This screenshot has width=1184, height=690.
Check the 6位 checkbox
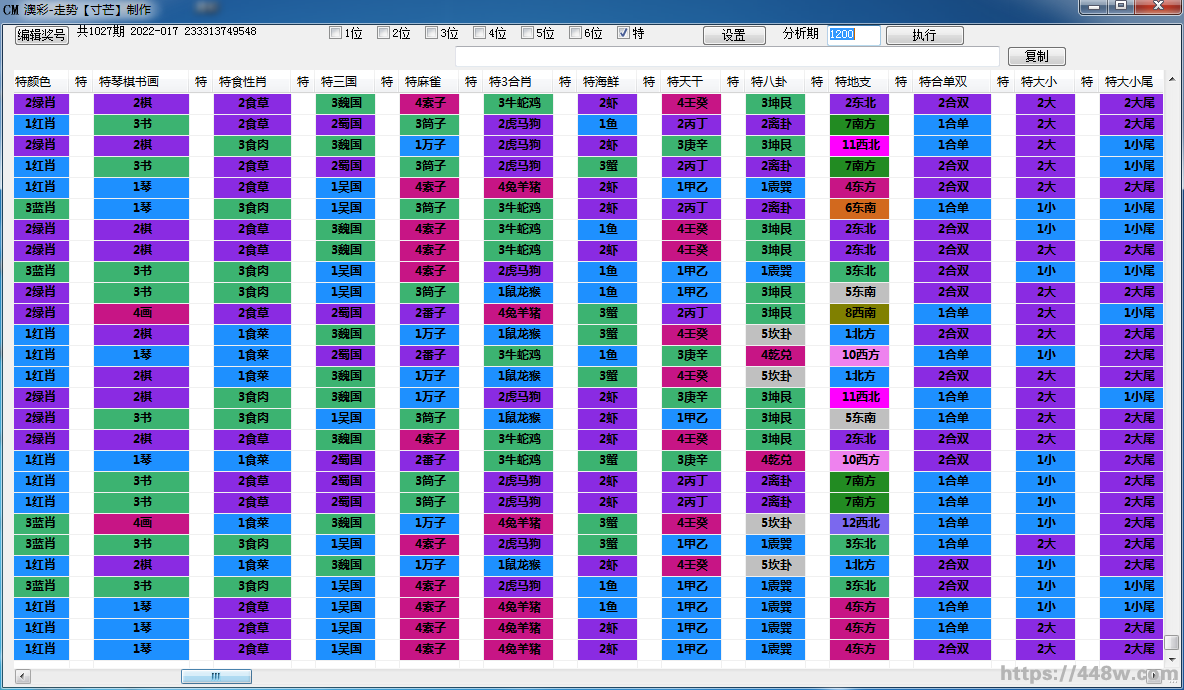[x=576, y=33]
